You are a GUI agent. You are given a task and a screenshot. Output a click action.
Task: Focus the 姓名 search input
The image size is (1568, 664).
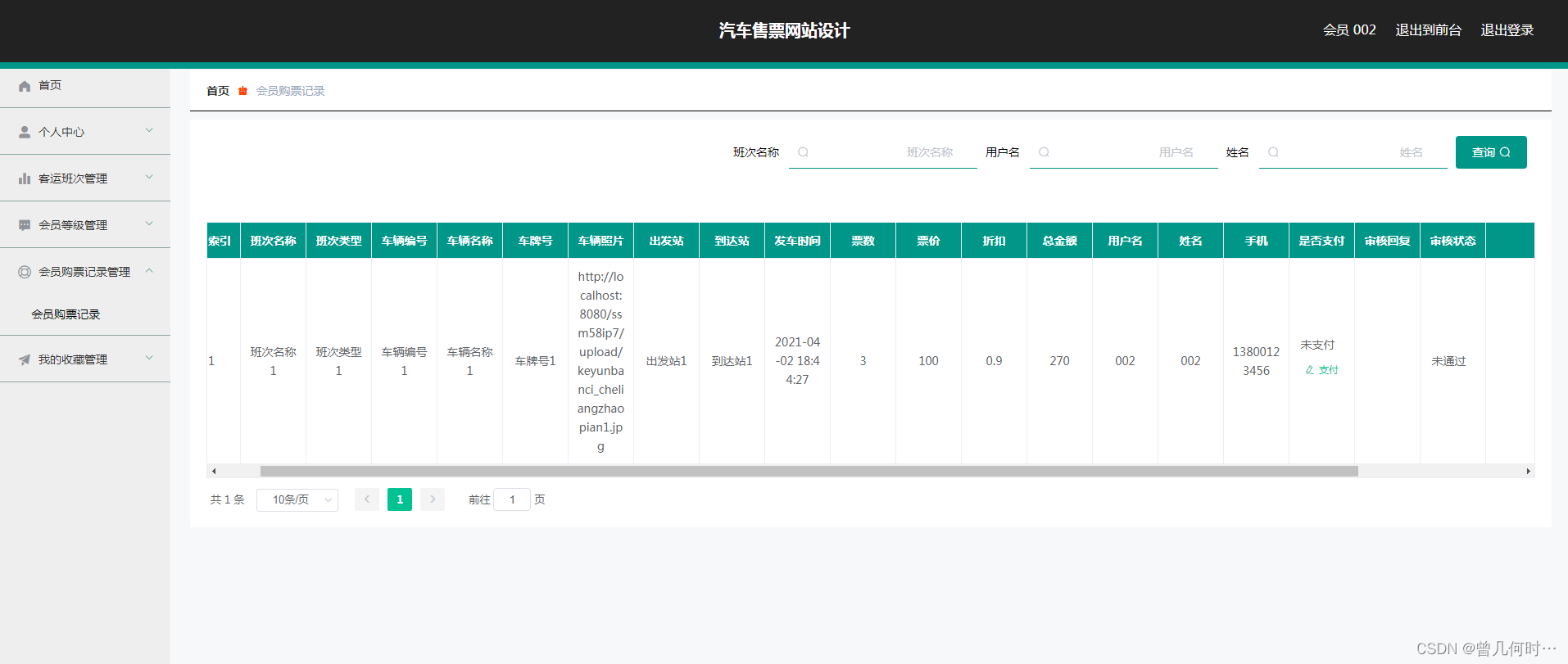(1353, 152)
